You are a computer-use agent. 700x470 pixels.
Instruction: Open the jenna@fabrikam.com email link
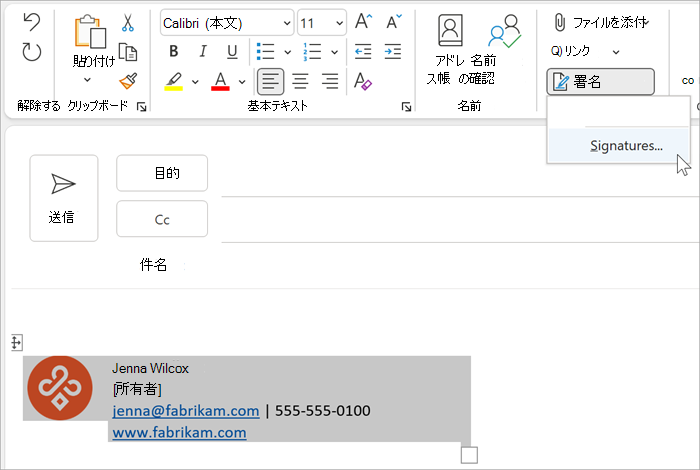pos(186,411)
